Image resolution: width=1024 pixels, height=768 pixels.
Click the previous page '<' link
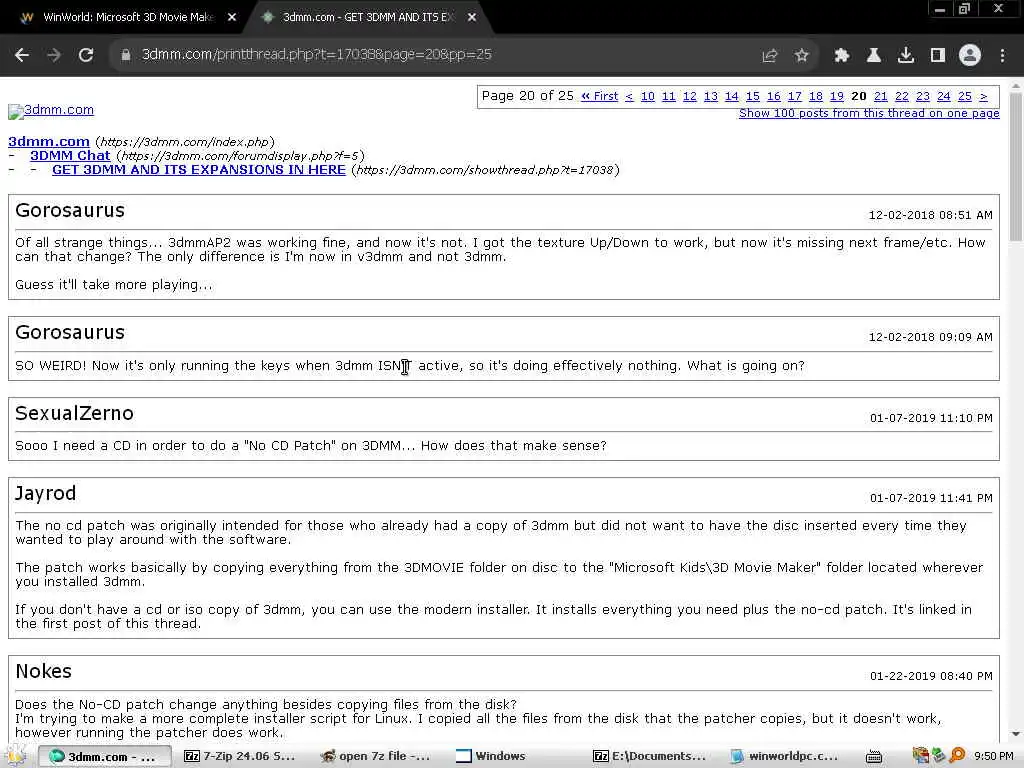click(629, 96)
